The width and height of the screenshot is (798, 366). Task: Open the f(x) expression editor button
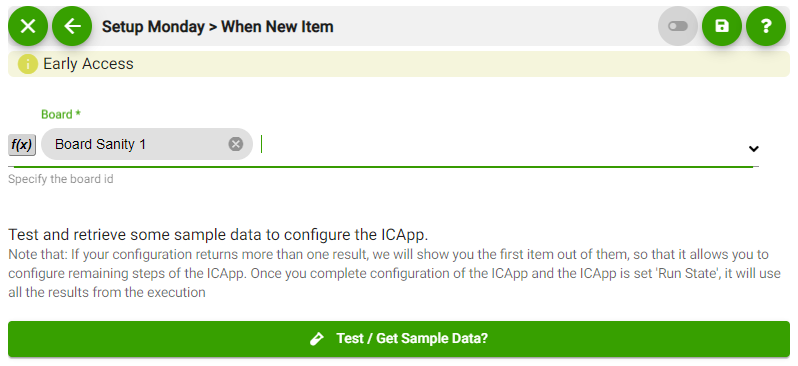coord(22,145)
